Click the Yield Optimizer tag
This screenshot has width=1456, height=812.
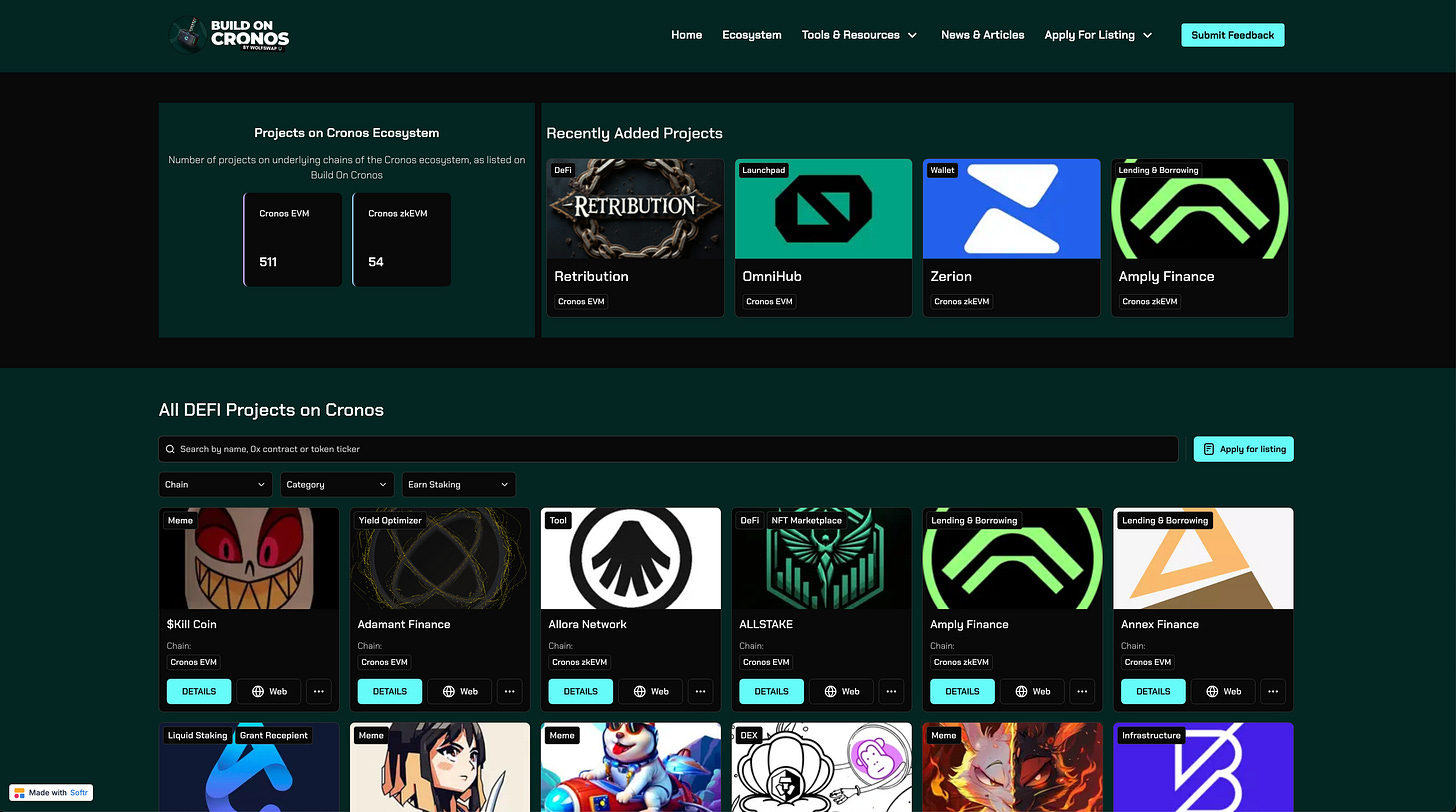click(390, 520)
